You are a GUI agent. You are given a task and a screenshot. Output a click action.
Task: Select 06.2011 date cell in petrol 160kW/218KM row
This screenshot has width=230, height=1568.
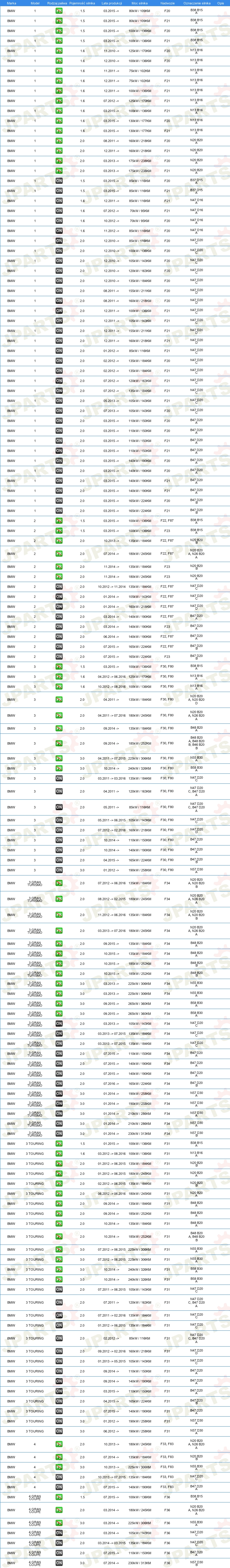pos(111,141)
